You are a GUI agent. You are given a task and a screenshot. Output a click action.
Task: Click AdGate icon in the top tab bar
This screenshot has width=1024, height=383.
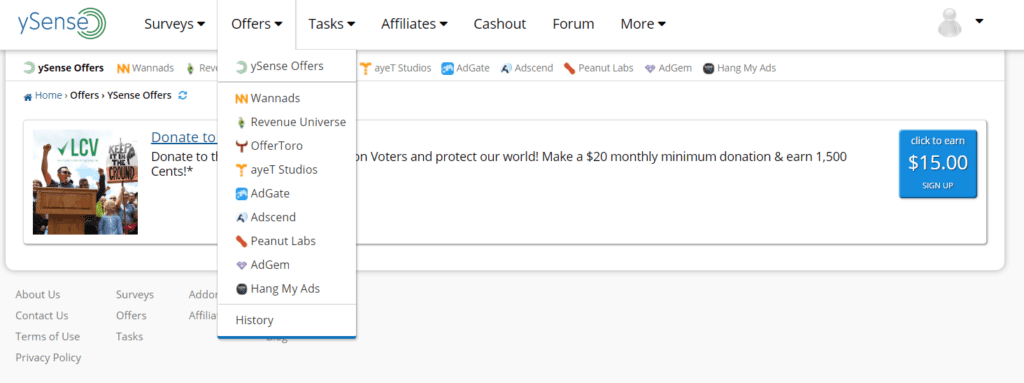coord(447,68)
